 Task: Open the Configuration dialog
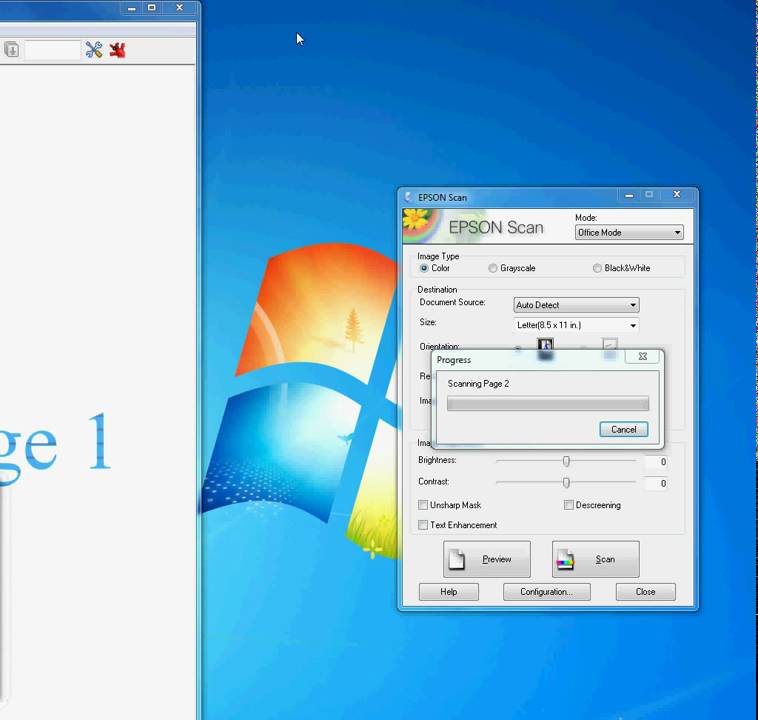(547, 592)
